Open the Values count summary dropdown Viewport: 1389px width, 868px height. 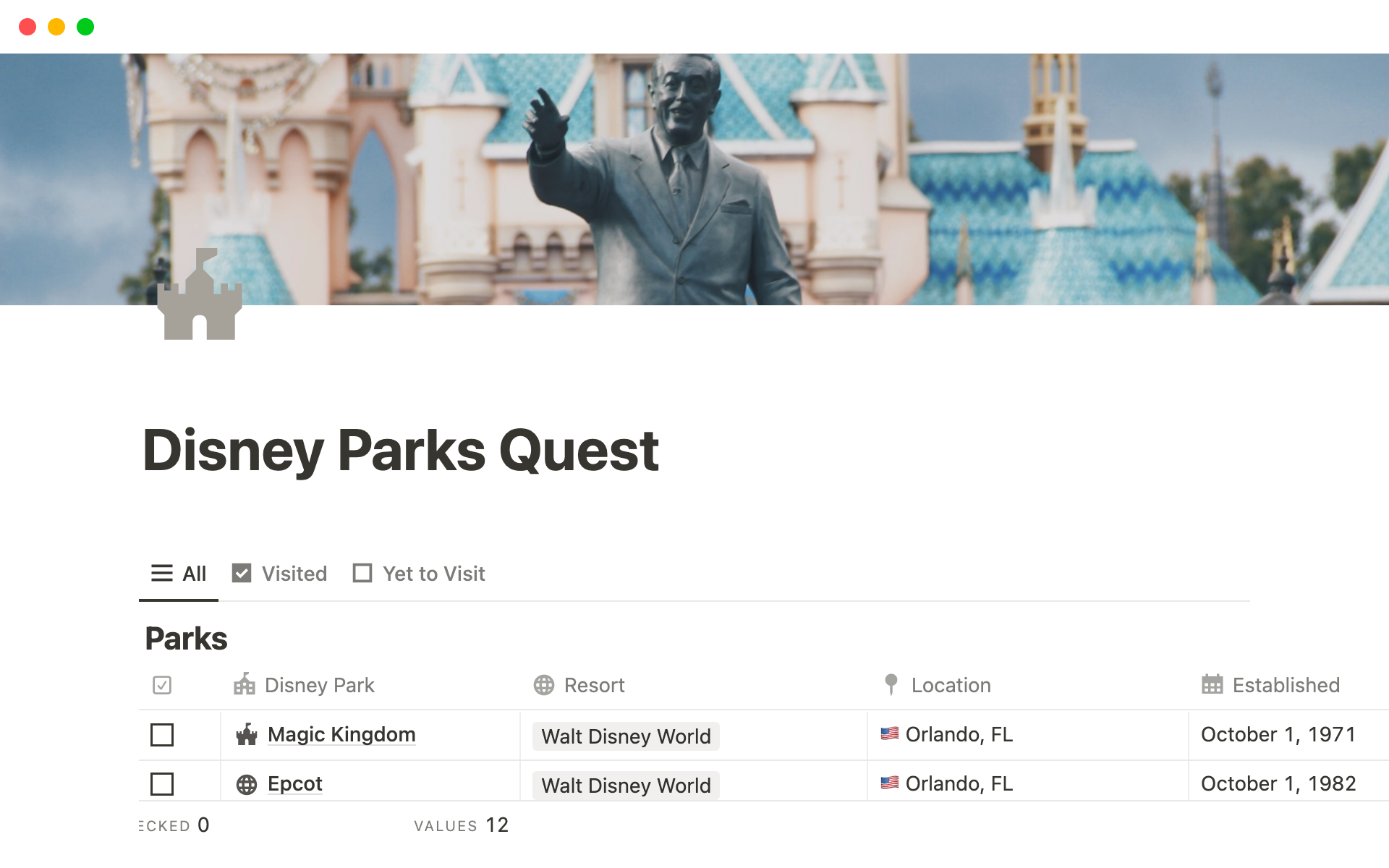(462, 825)
